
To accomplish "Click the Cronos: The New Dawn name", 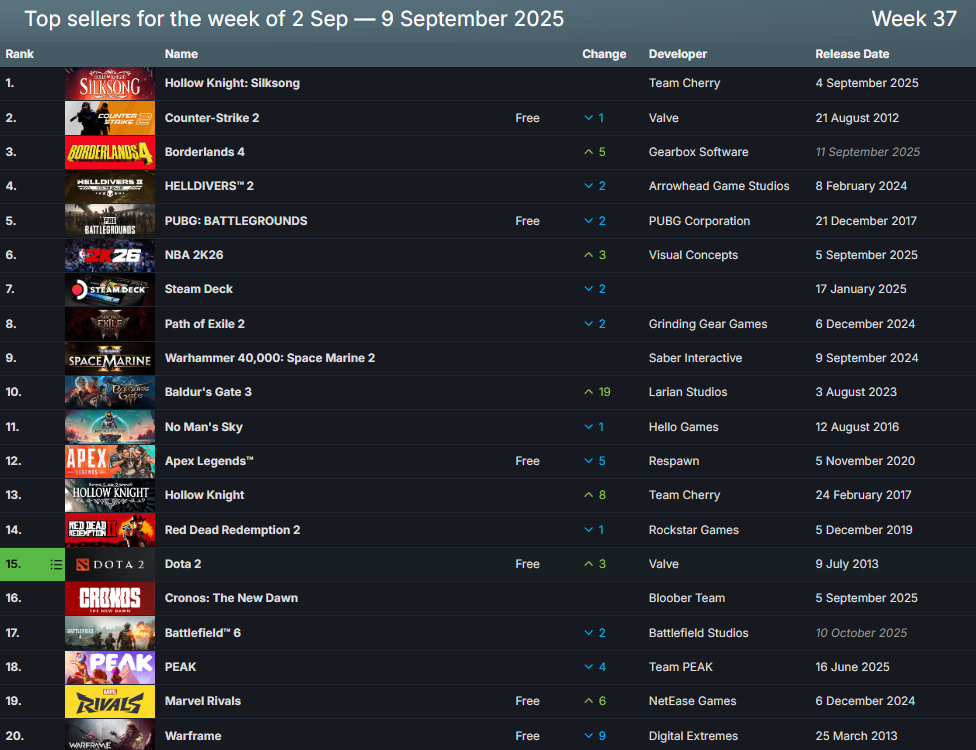I will point(231,598).
